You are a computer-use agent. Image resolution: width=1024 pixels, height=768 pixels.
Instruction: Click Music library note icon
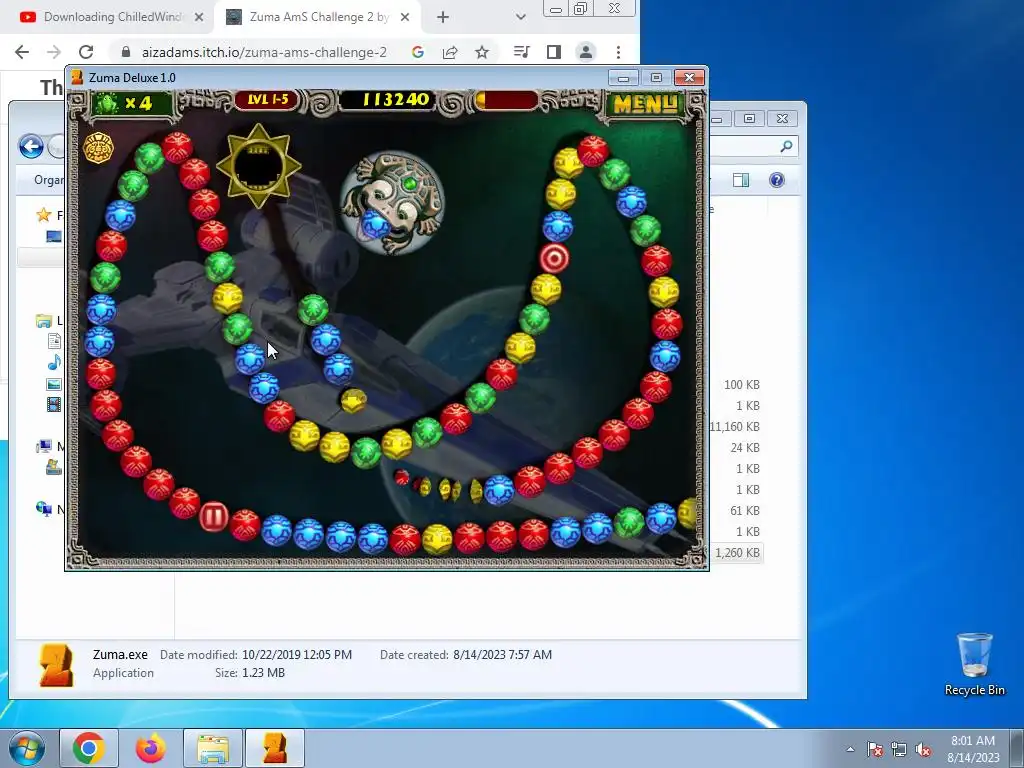tap(54, 362)
